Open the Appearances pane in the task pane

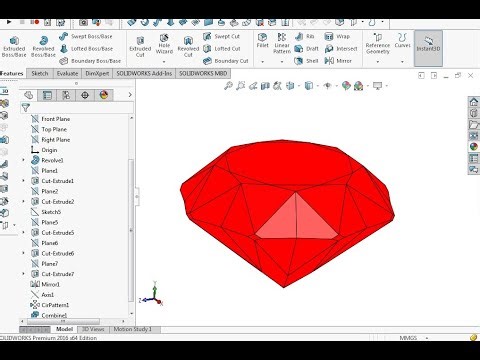click(474, 146)
